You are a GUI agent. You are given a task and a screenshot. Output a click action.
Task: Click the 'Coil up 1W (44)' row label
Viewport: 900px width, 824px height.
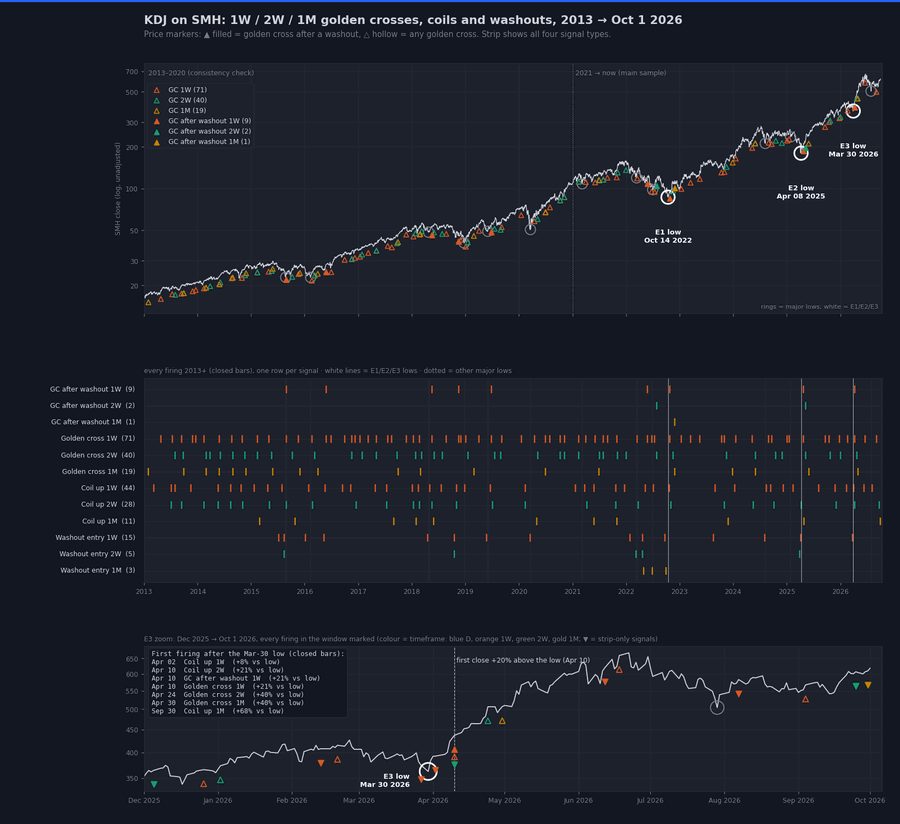108,488
